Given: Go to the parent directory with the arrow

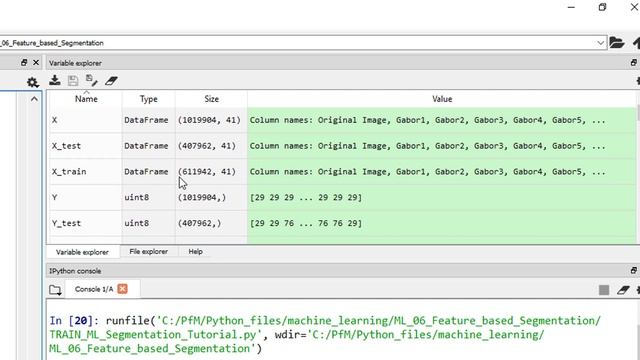Looking at the screenshot, I should pyautogui.click(x=636, y=42).
